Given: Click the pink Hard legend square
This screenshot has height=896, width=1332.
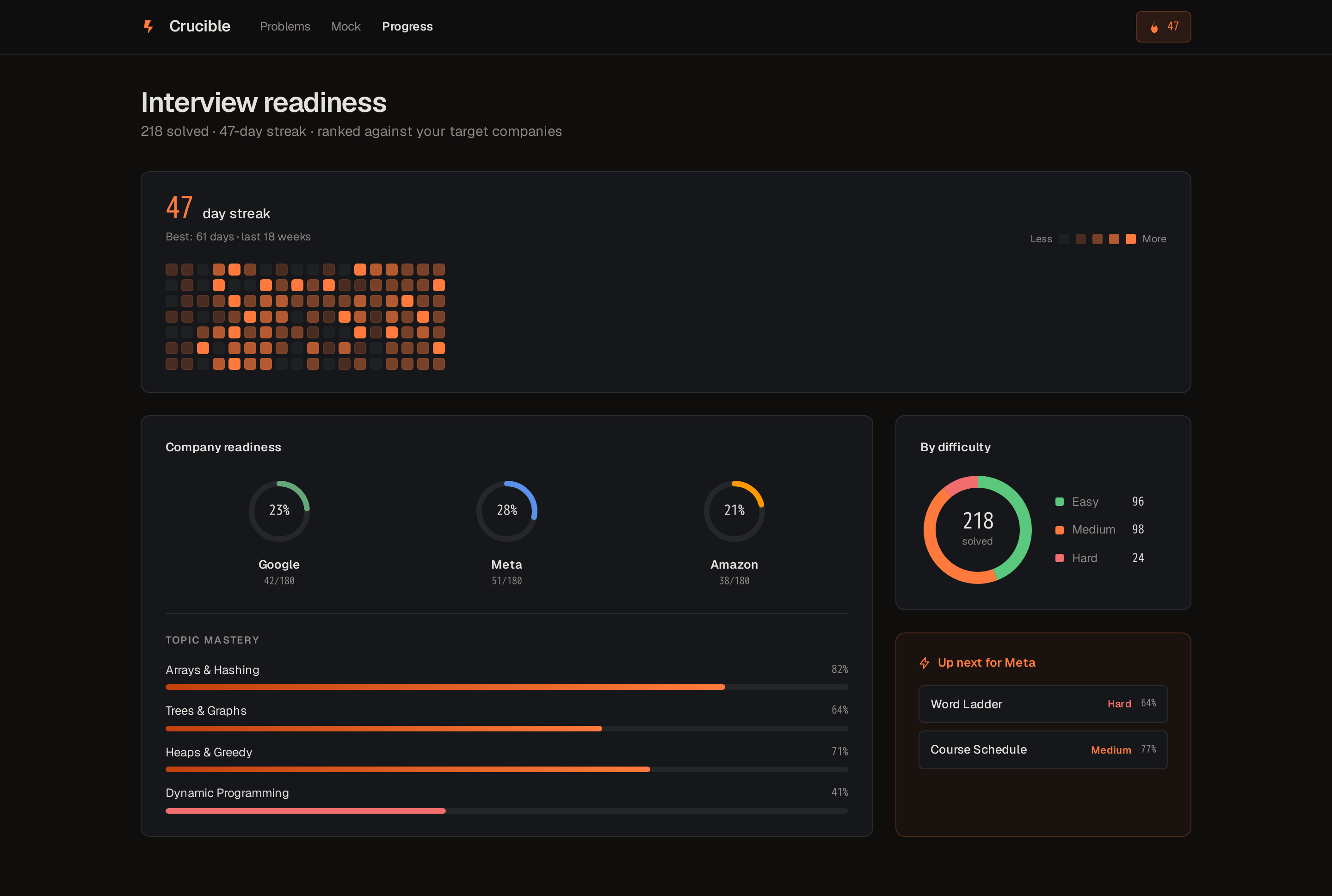Looking at the screenshot, I should point(1059,558).
